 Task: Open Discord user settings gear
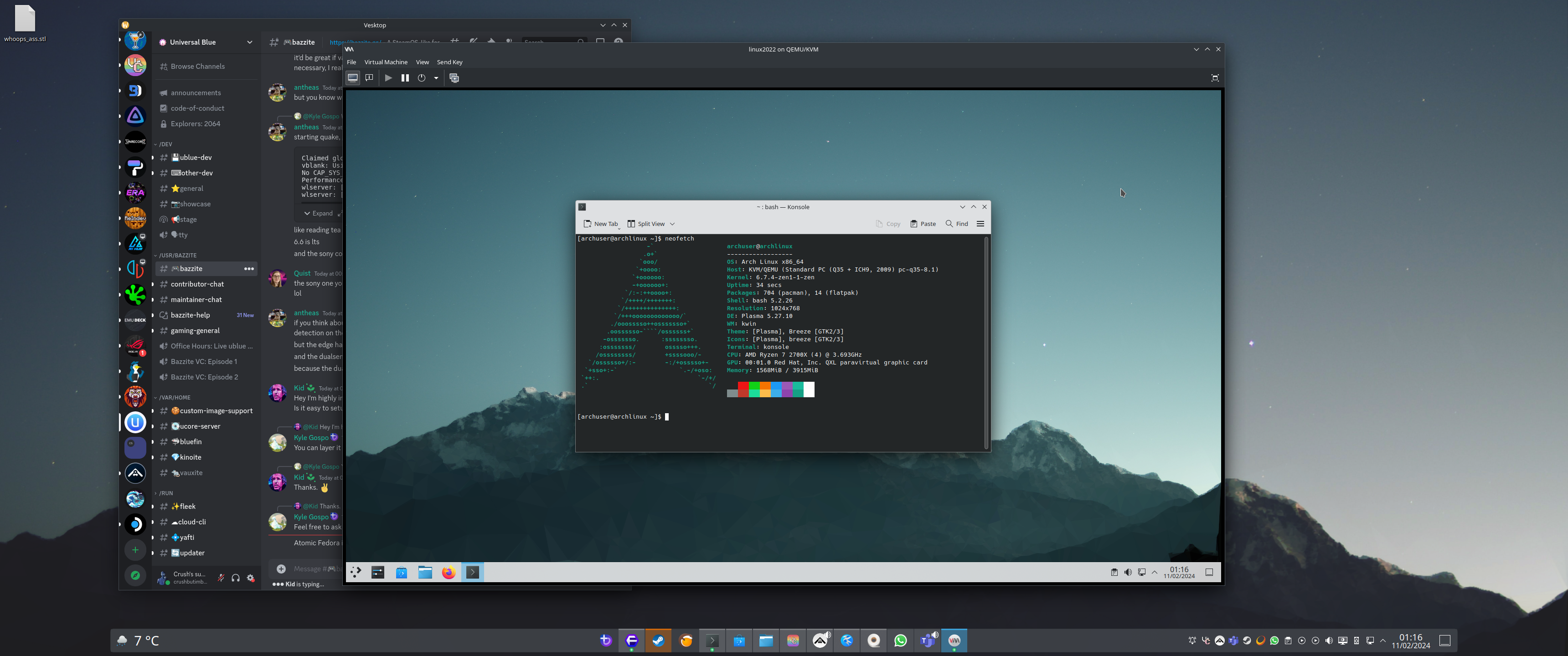(251, 578)
